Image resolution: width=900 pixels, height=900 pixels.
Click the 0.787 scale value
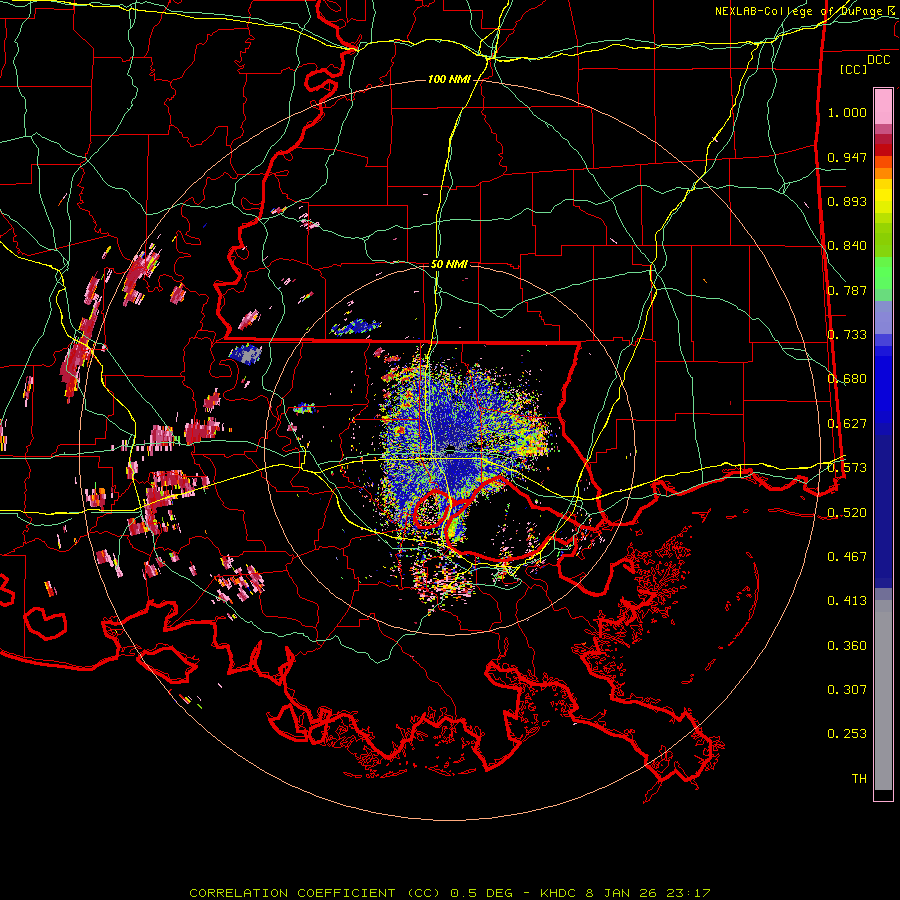847,290
